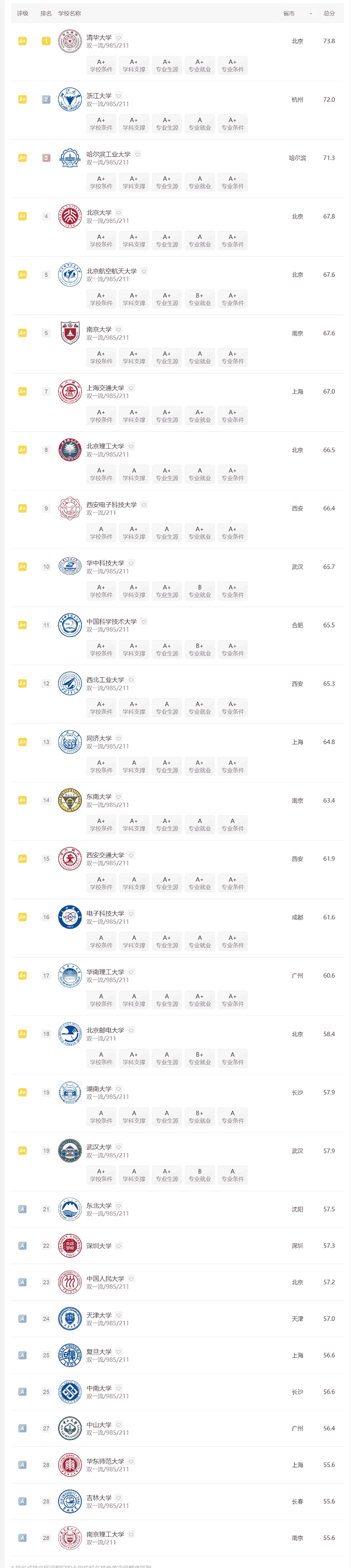Select the 排名 column header

click(46, 14)
